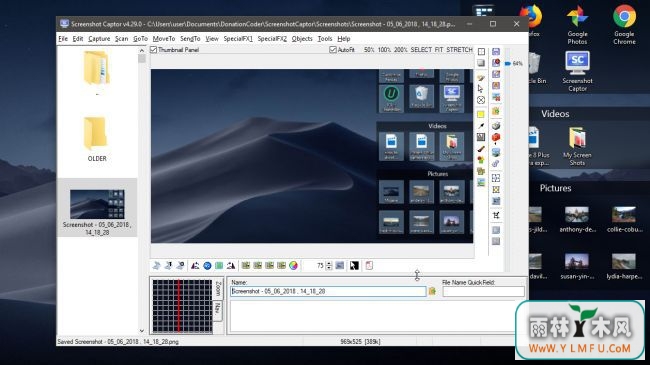Click the zoom grid preview panel
The height and width of the screenshot is (365, 650).
click(182, 306)
